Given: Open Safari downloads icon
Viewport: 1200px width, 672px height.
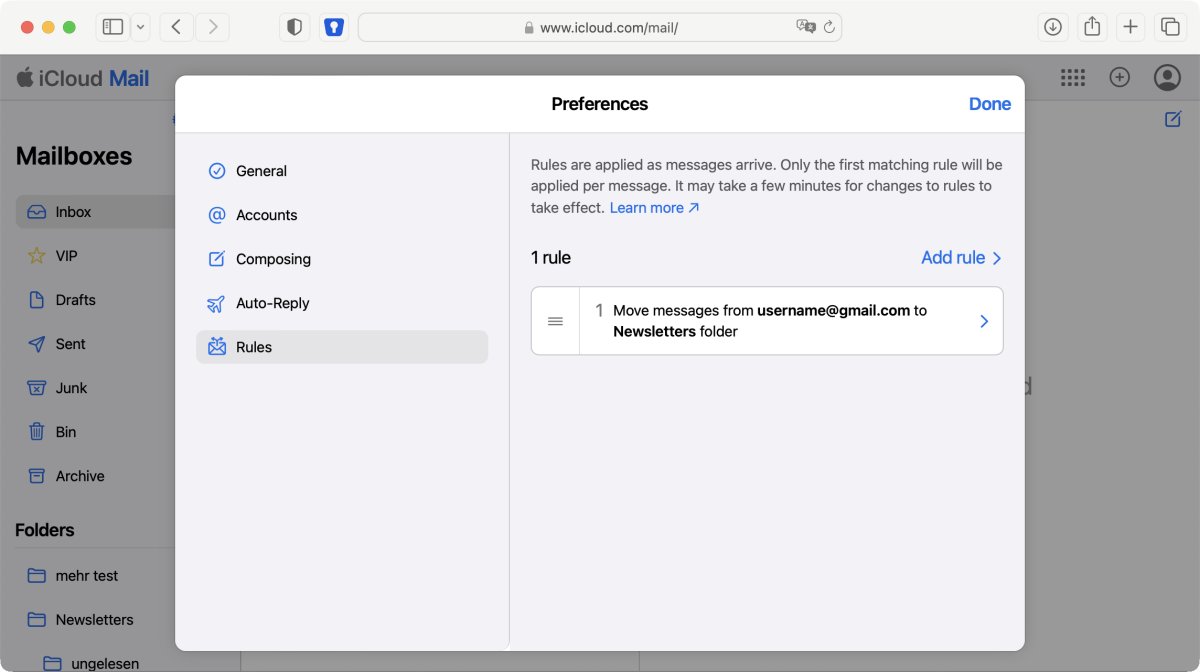Looking at the screenshot, I should click(1052, 27).
